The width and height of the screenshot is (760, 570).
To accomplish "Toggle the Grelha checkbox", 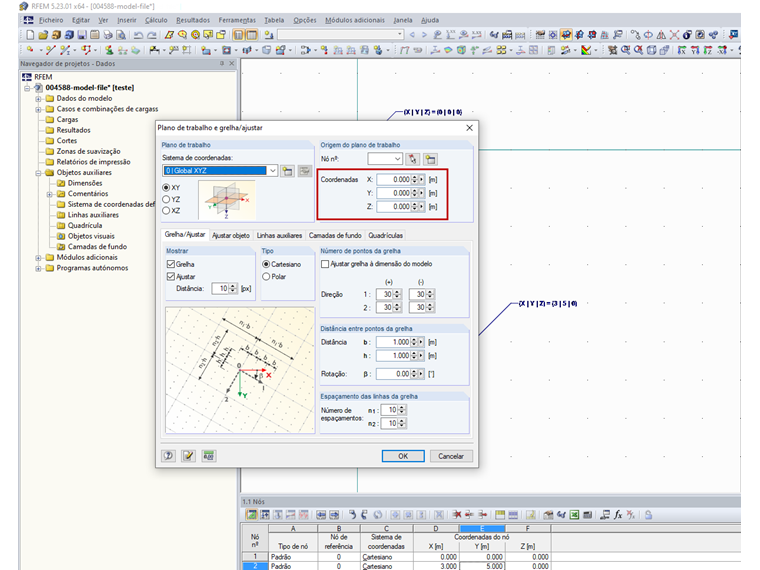I will pos(171,264).
